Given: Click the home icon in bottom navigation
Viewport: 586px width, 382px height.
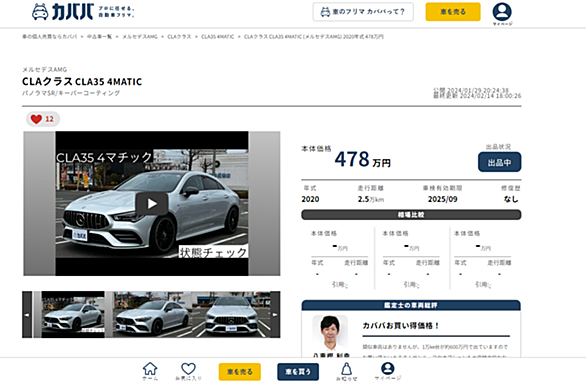Looking at the screenshot, I should (x=150, y=371).
